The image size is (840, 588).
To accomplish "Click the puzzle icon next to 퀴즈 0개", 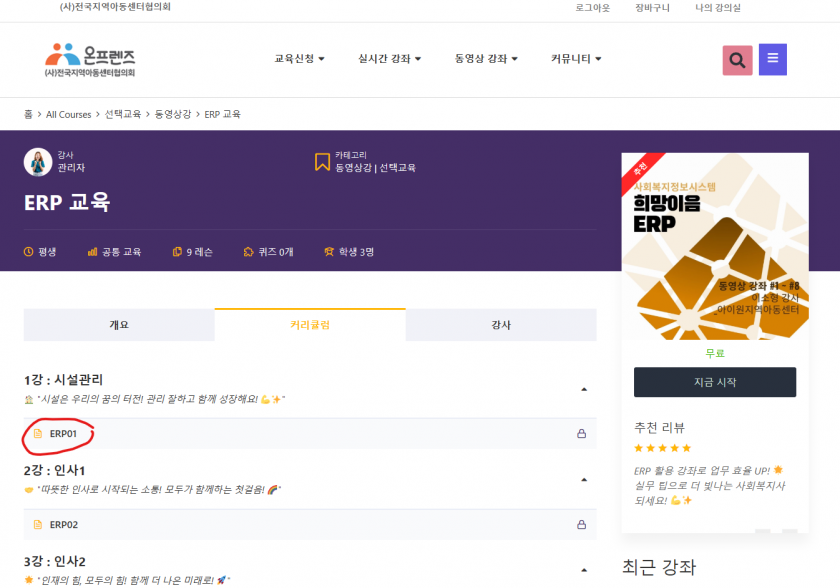I will click(x=248, y=252).
